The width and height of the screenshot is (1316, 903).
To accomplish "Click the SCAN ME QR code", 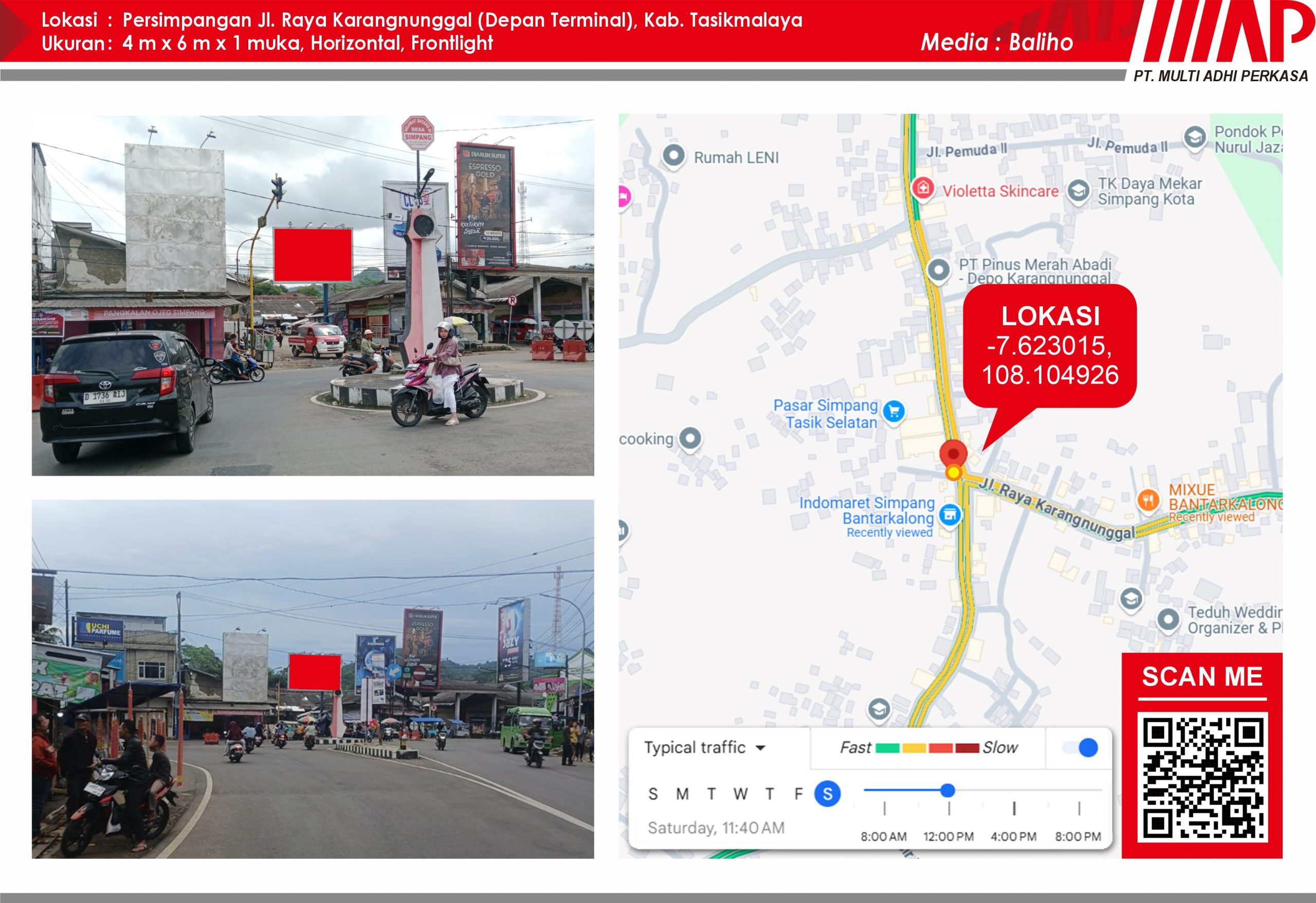I will (x=1202, y=776).
